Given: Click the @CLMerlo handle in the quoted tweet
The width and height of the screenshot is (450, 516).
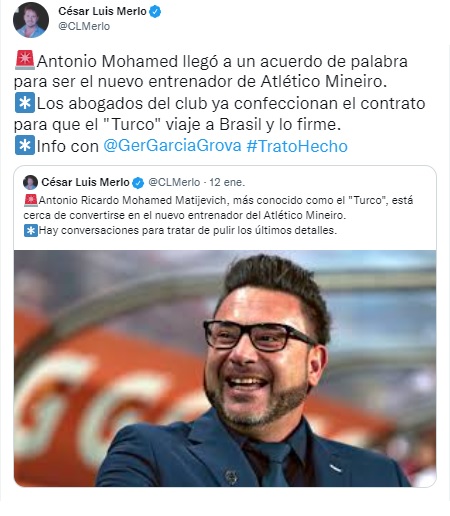Looking at the screenshot, I should [174, 182].
